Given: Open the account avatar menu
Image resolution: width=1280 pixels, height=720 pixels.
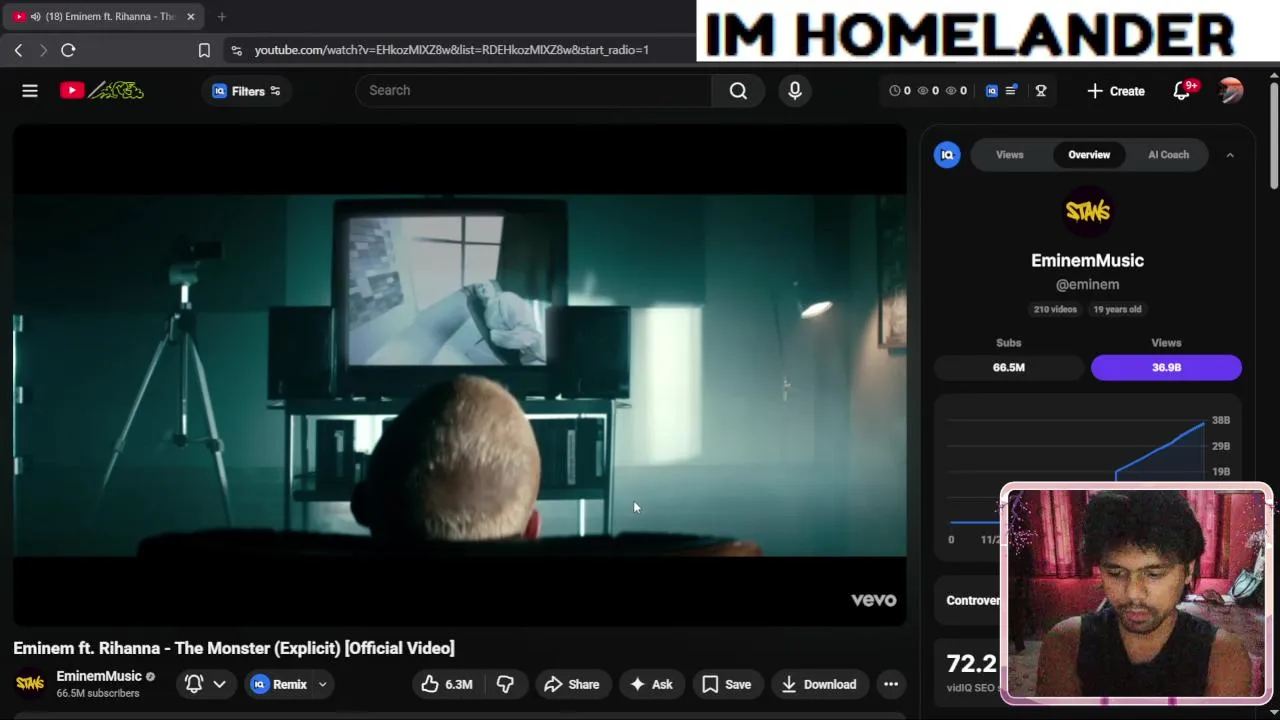Looking at the screenshot, I should [1231, 91].
